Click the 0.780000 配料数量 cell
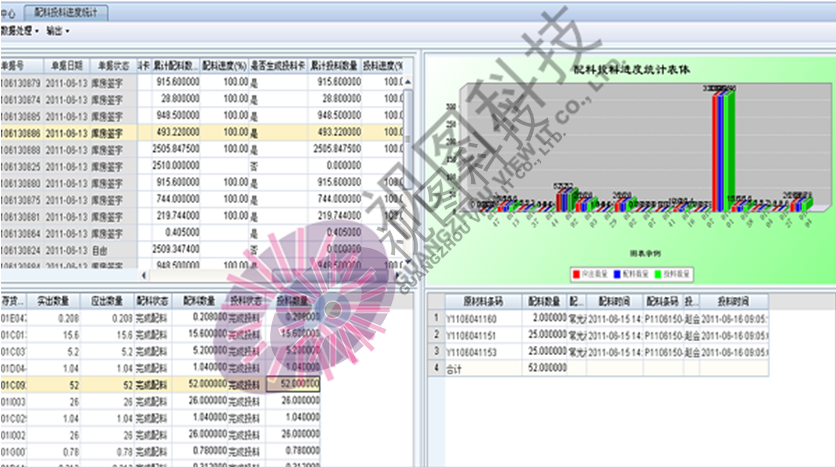 pos(199,452)
